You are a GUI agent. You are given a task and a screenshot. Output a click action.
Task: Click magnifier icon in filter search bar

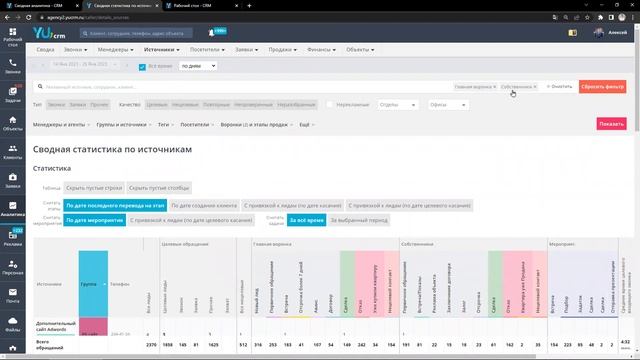[x=40, y=87]
